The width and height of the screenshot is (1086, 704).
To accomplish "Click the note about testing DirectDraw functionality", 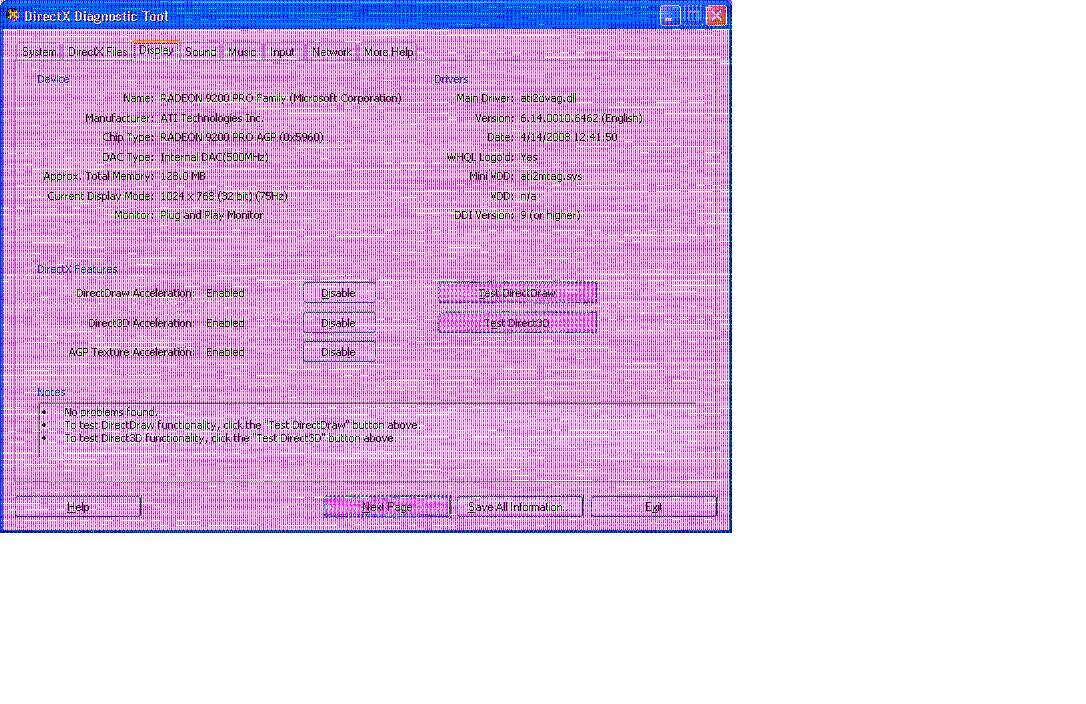I will [x=242, y=425].
